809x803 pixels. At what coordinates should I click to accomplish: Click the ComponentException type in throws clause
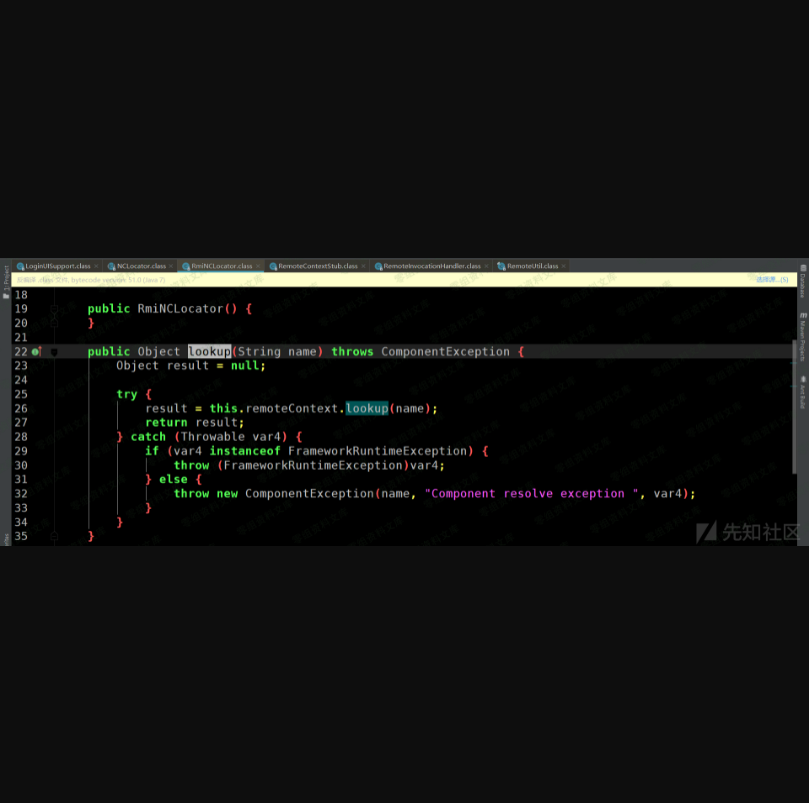tap(445, 352)
